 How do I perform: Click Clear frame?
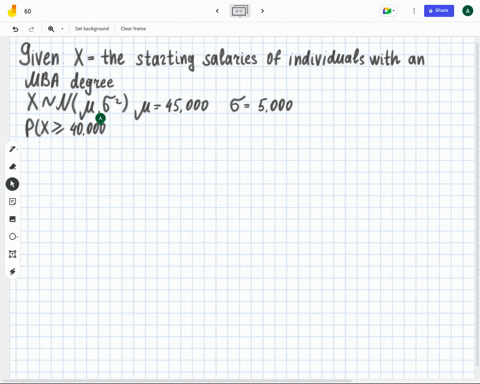tap(133, 29)
